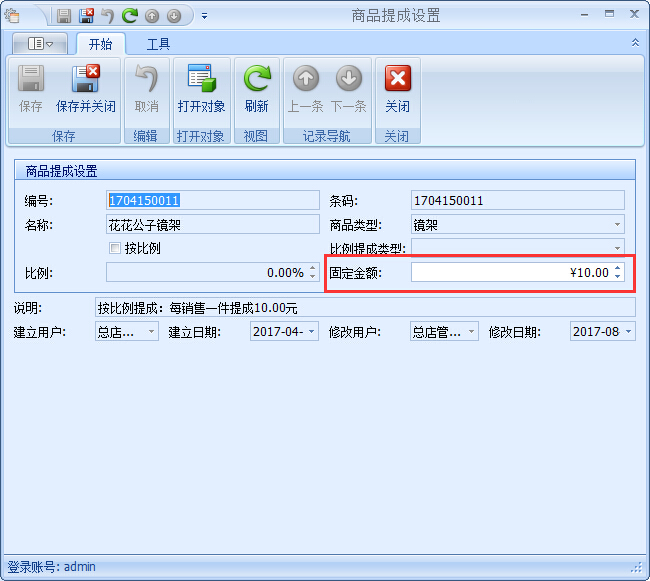650x581 pixels.
Task: Click the 条码 input field
Action: (x=518, y=201)
